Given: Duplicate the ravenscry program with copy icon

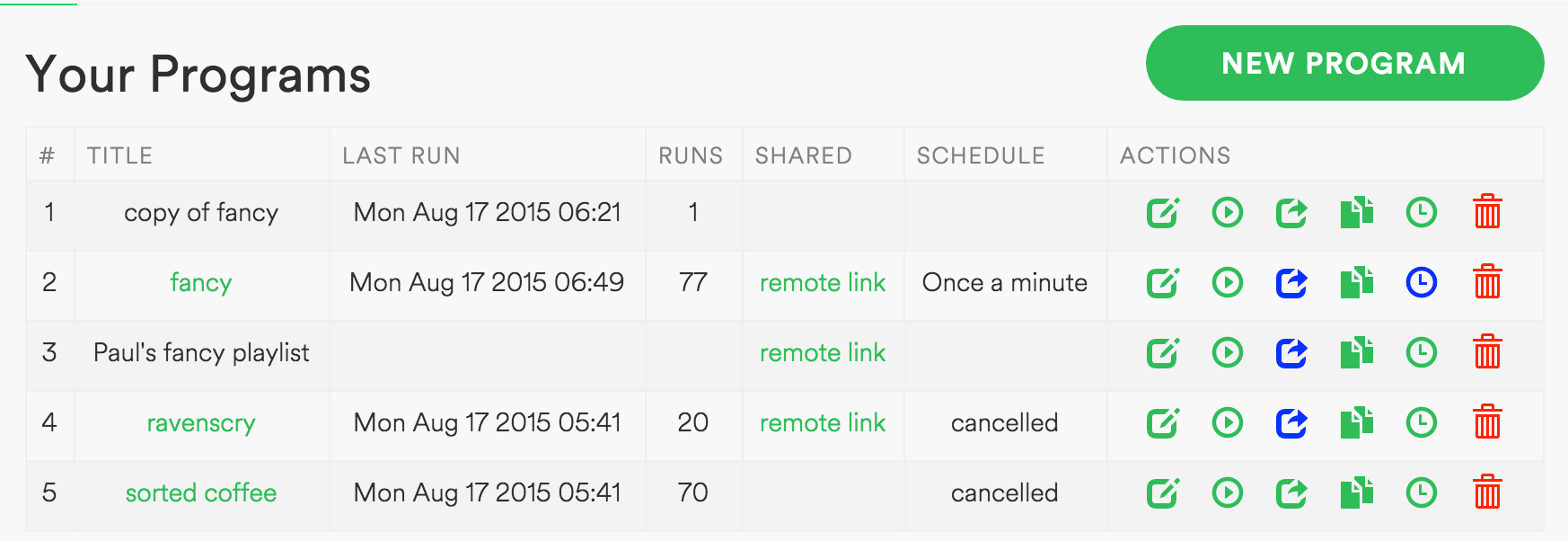Looking at the screenshot, I should click(x=1356, y=423).
